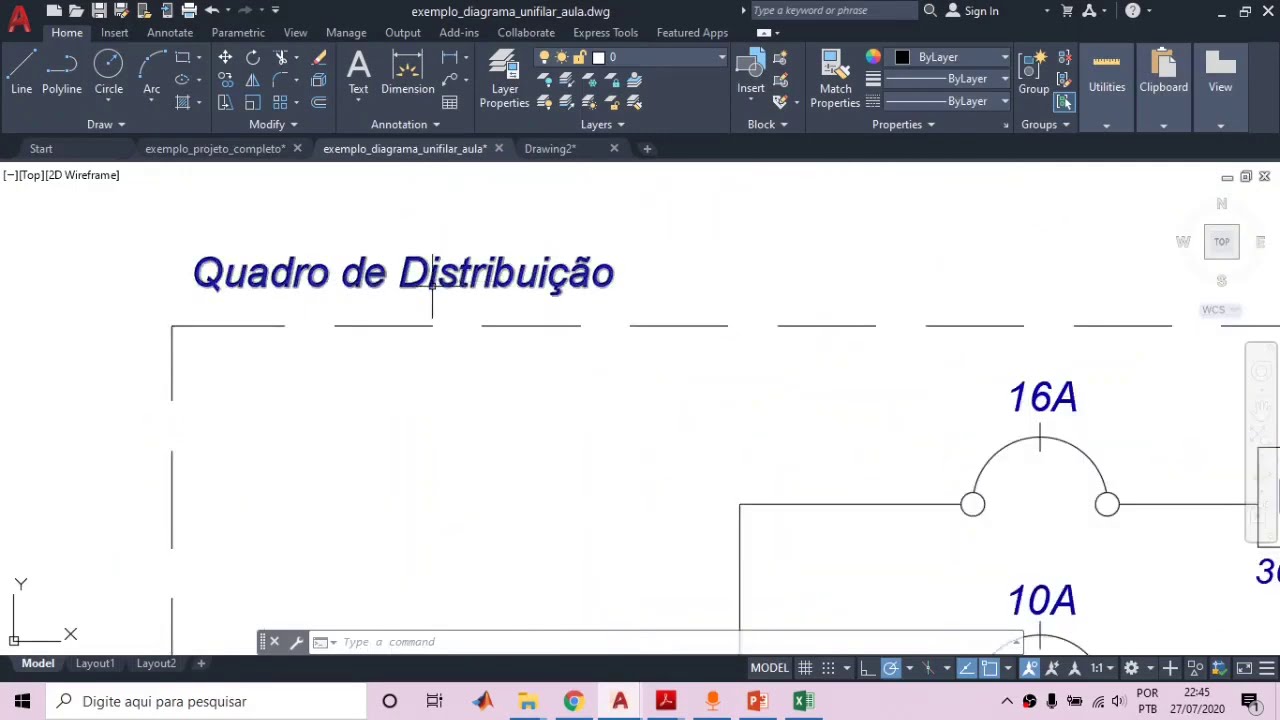Click the Trim scissors tool
The height and width of the screenshot is (720, 1280).
coord(281,58)
